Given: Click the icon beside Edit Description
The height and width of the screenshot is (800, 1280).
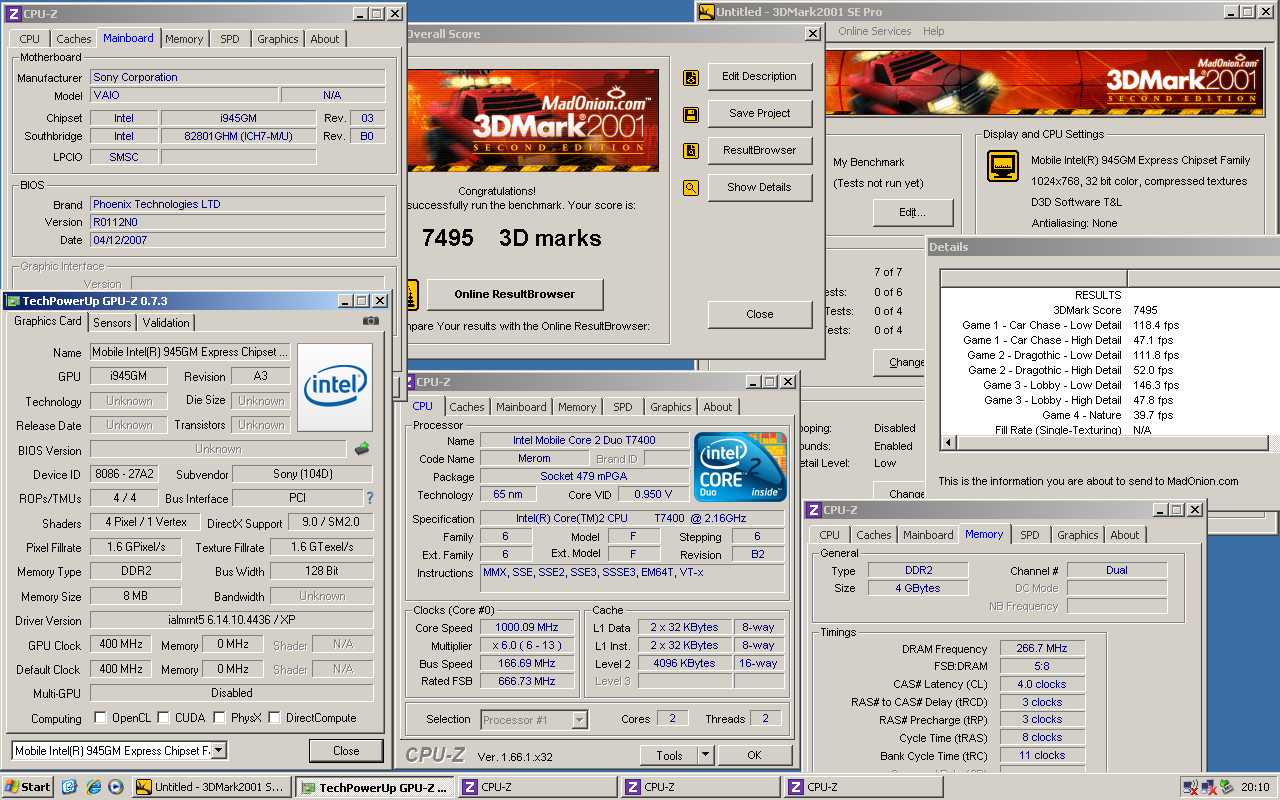Looking at the screenshot, I should point(691,78).
